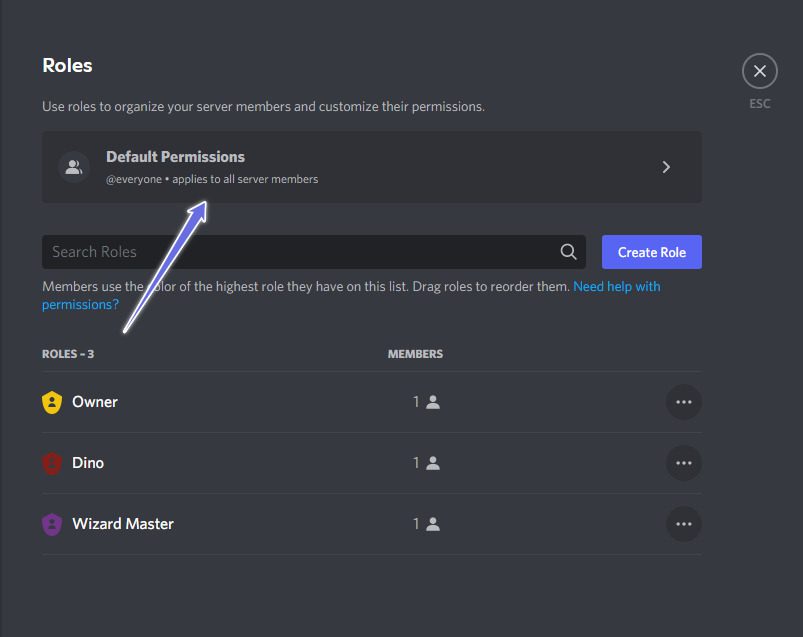Viewport: 803px width, 637px height.
Task: Open Default Permissions for @everyone
Action: point(372,167)
